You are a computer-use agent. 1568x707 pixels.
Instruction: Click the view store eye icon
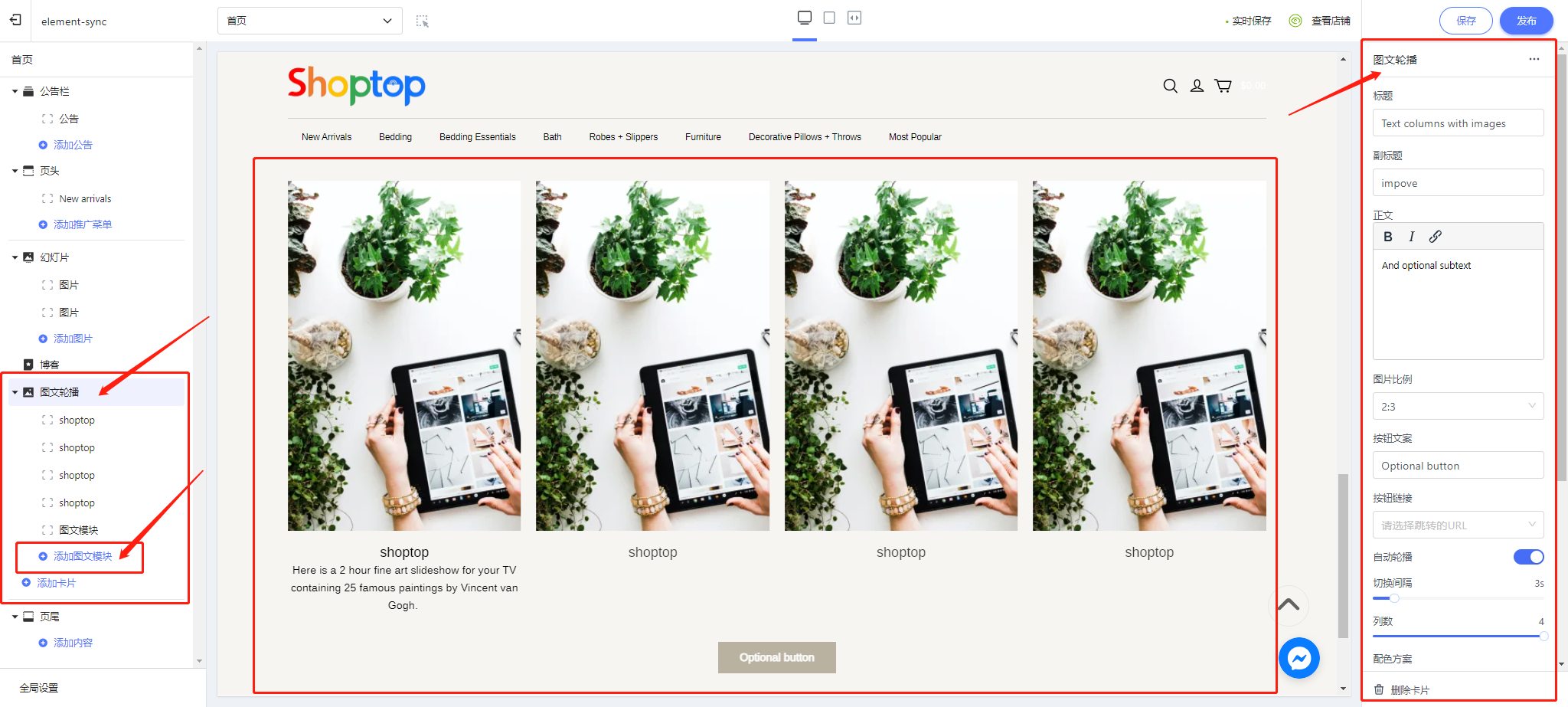(1295, 21)
